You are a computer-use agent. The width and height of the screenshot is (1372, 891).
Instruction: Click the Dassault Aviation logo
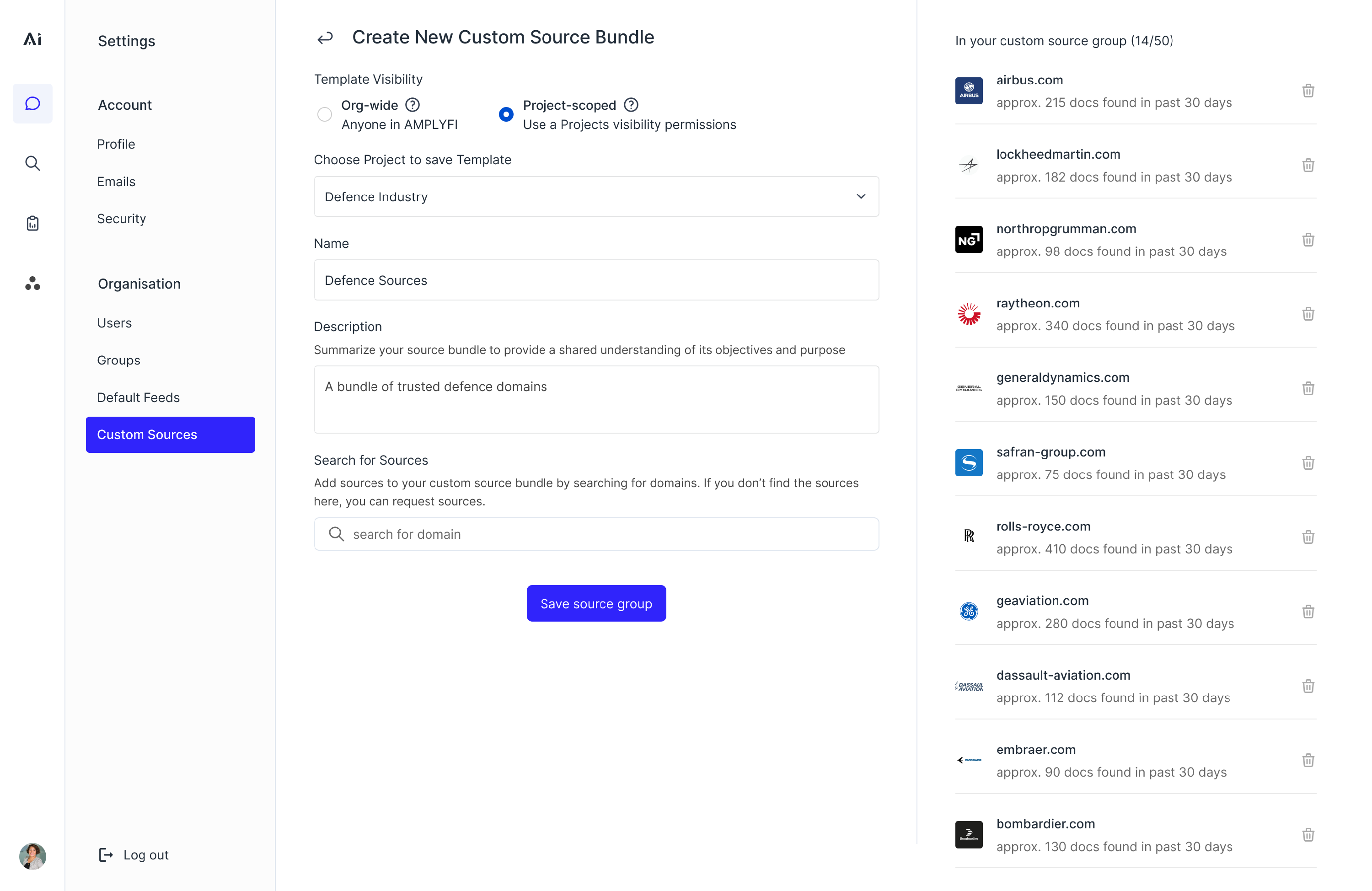(x=969, y=686)
